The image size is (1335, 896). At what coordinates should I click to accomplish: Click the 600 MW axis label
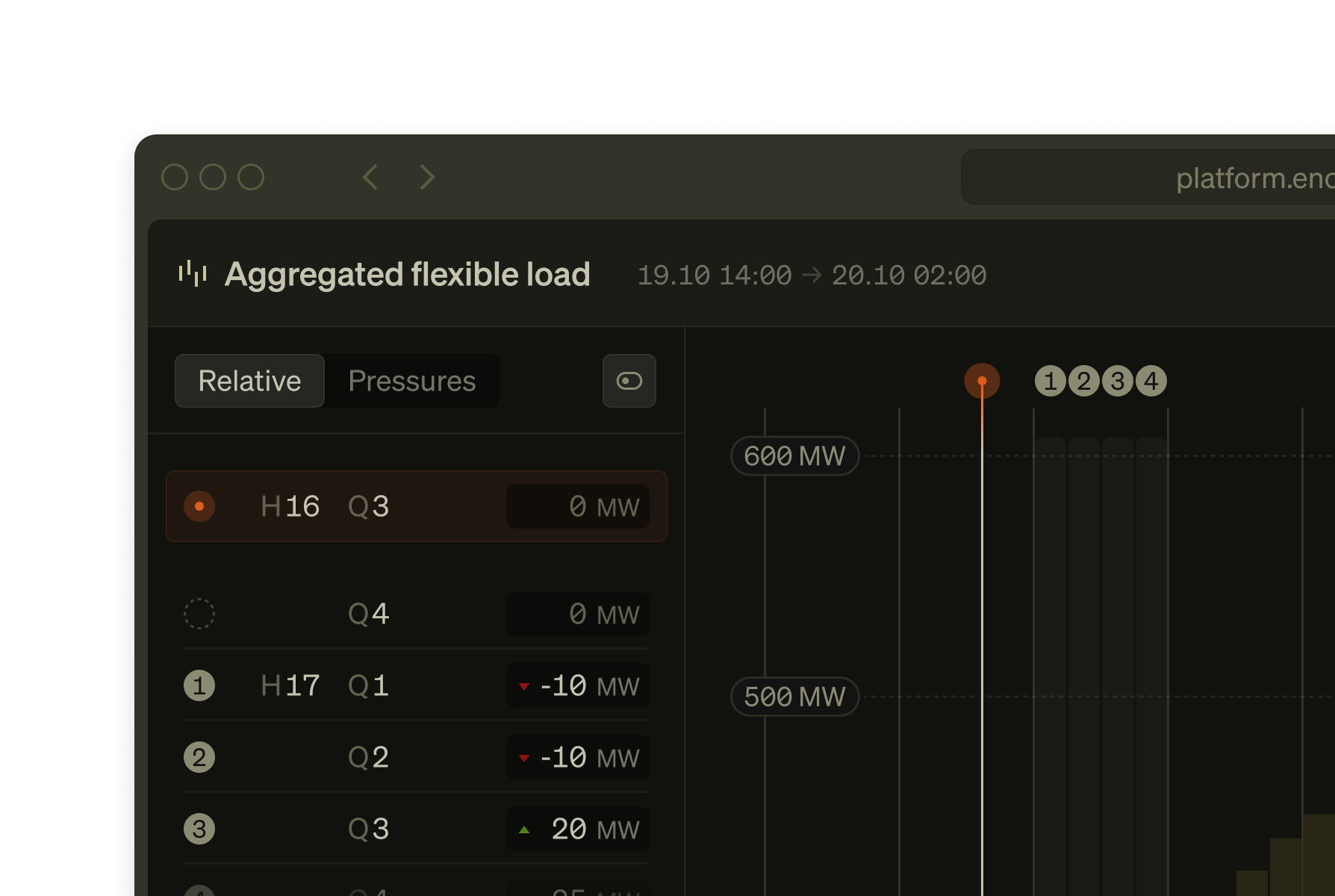(794, 456)
